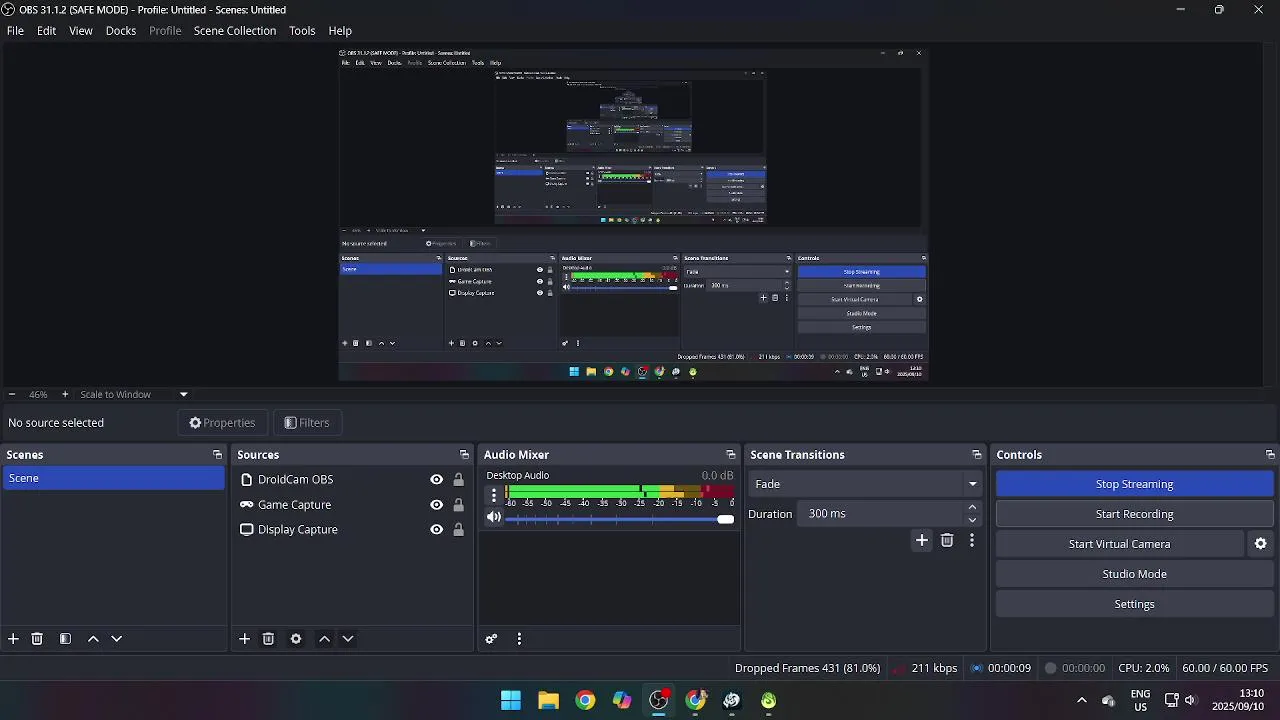
Task: Add a transition with the plus icon
Action: 922,540
